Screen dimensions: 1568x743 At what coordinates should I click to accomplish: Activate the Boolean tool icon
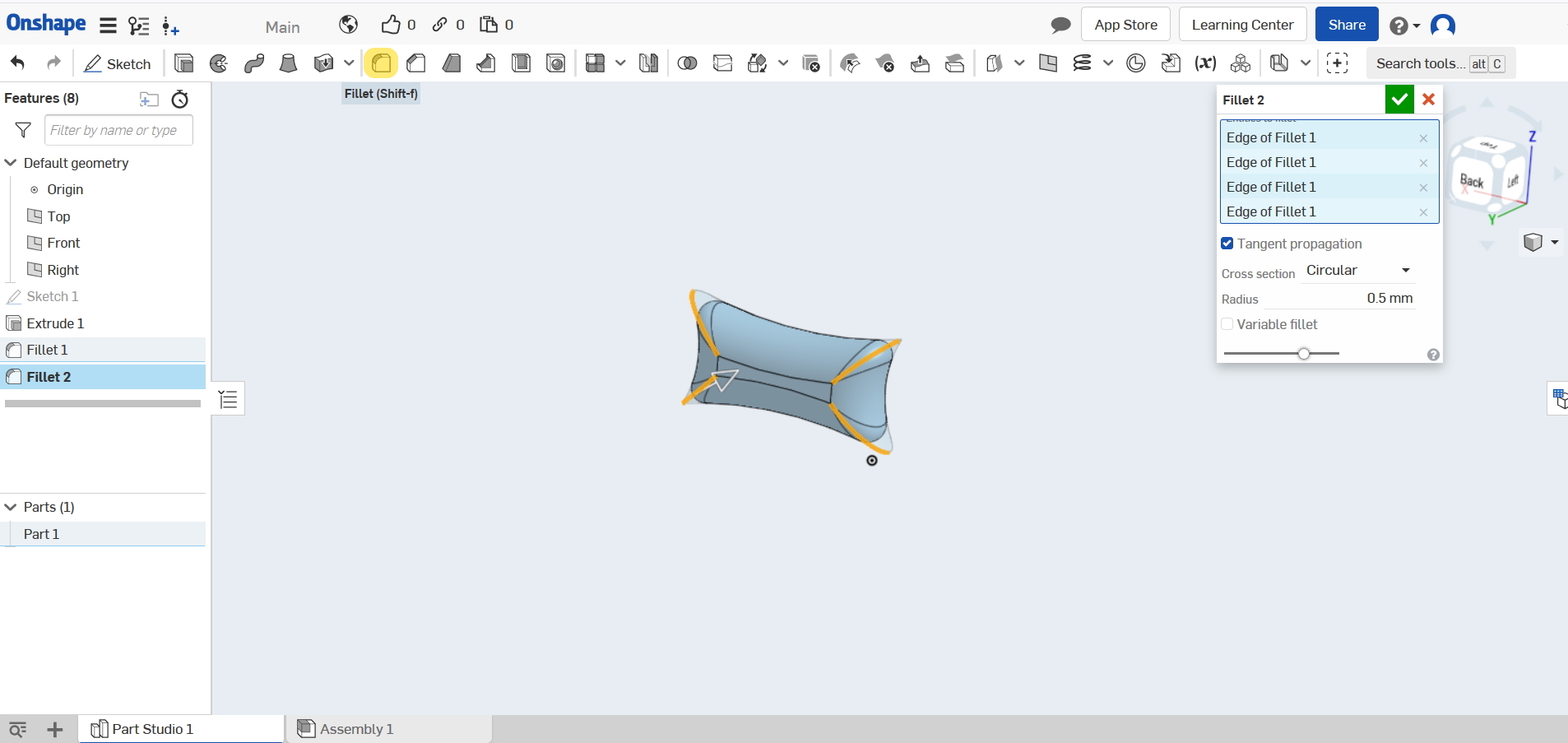click(x=687, y=63)
